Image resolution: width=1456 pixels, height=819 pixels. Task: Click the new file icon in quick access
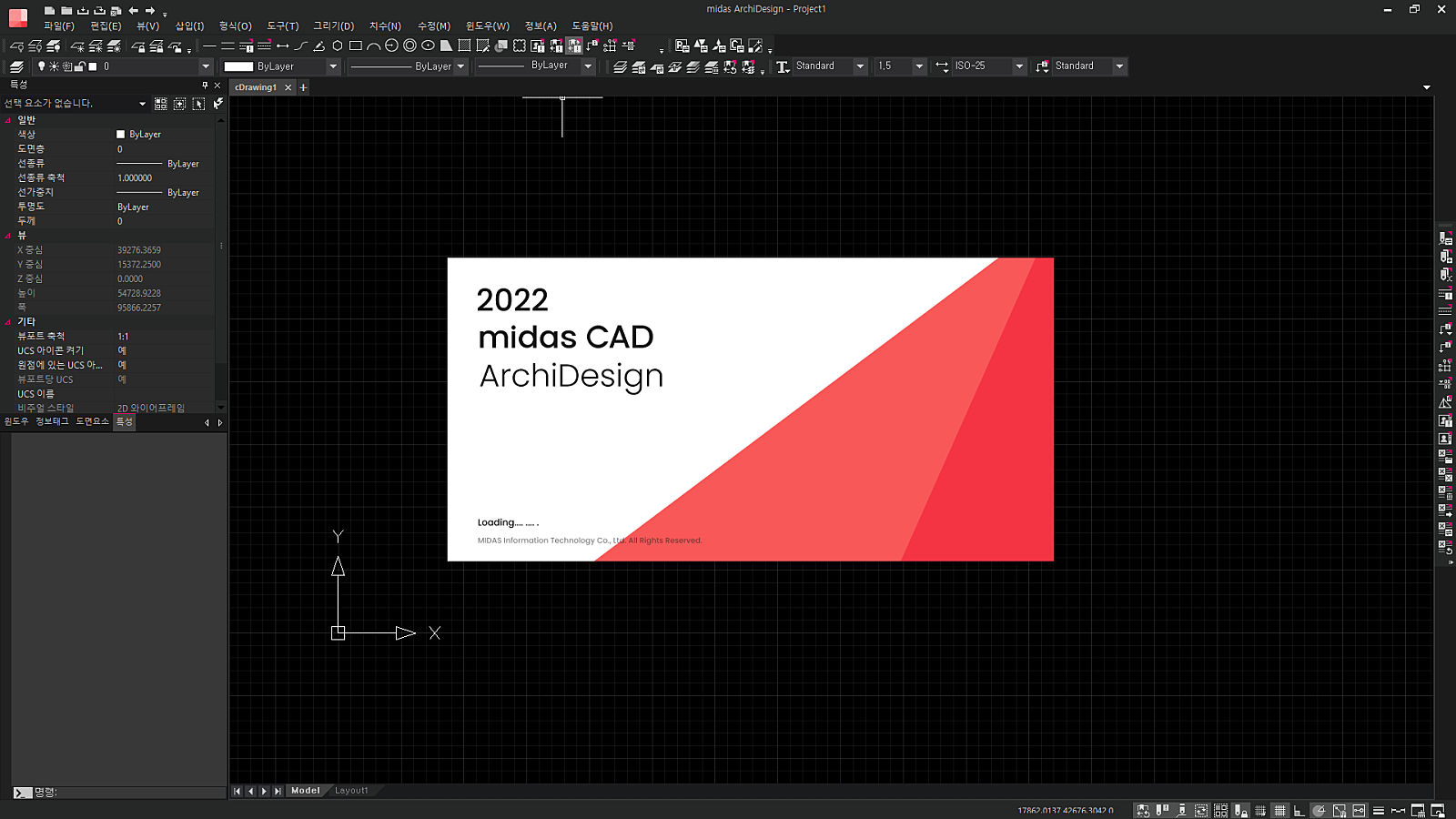(49, 10)
